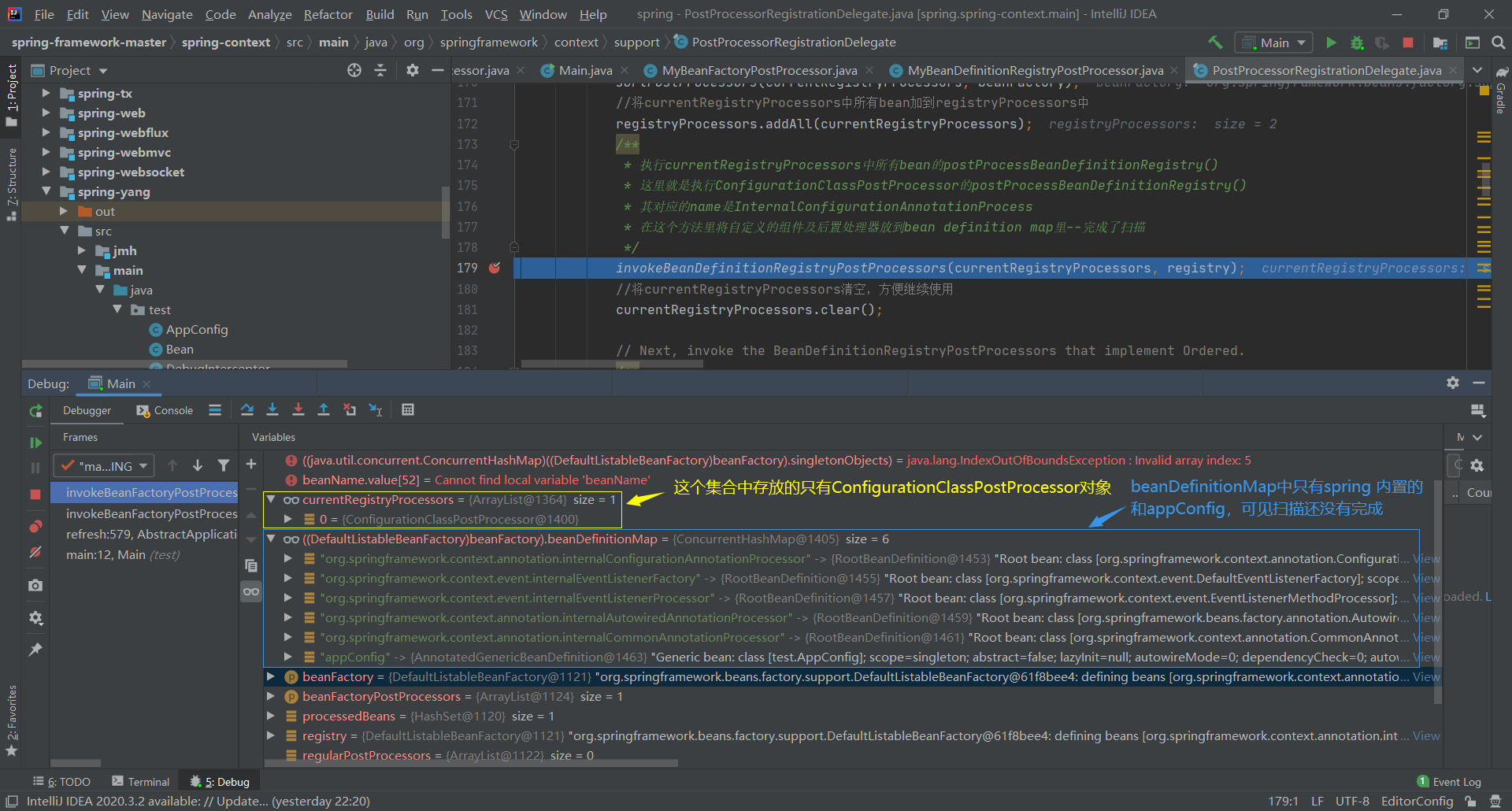Collapse the spring-yang module in Project tree
Screen dimensions: 1512x811
click(46, 191)
